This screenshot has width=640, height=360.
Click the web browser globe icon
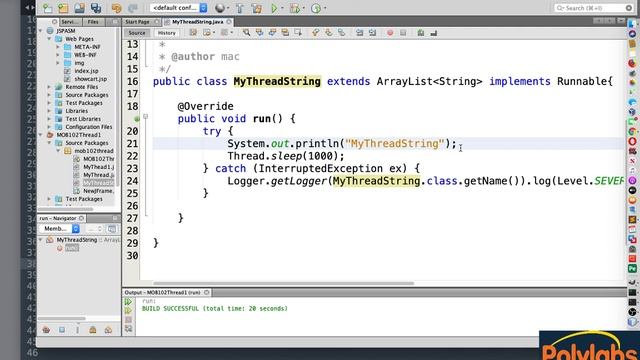pyautogui.click(x=220, y=8)
